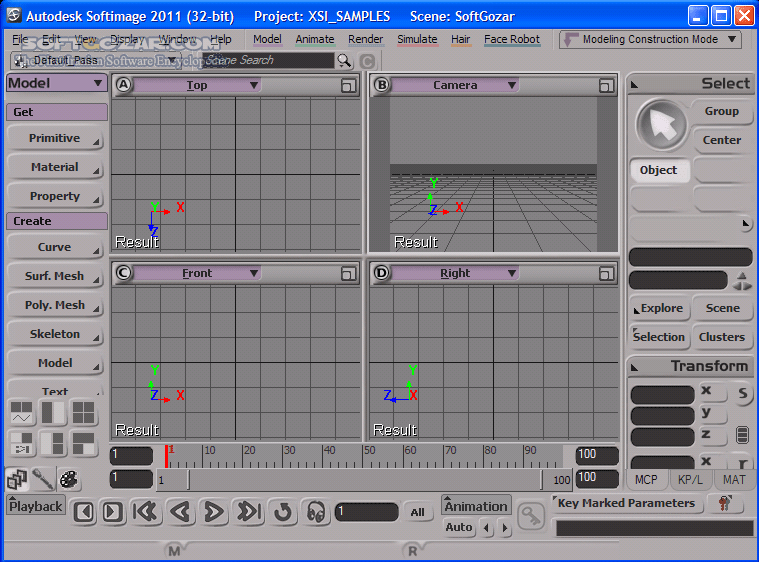The width and height of the screenshot is (759, 562).
Task: Open the palette icon in bottom-left toolbar
Action: point(68,479)
